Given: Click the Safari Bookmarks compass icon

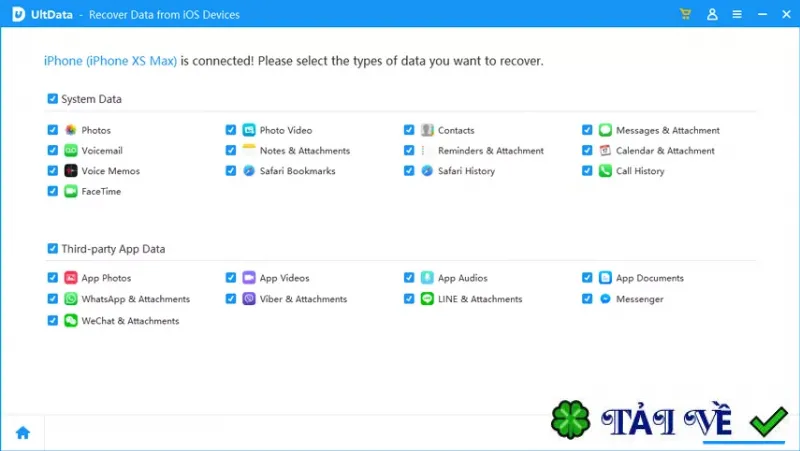Looking at the screenshot, I should (248, 171).
